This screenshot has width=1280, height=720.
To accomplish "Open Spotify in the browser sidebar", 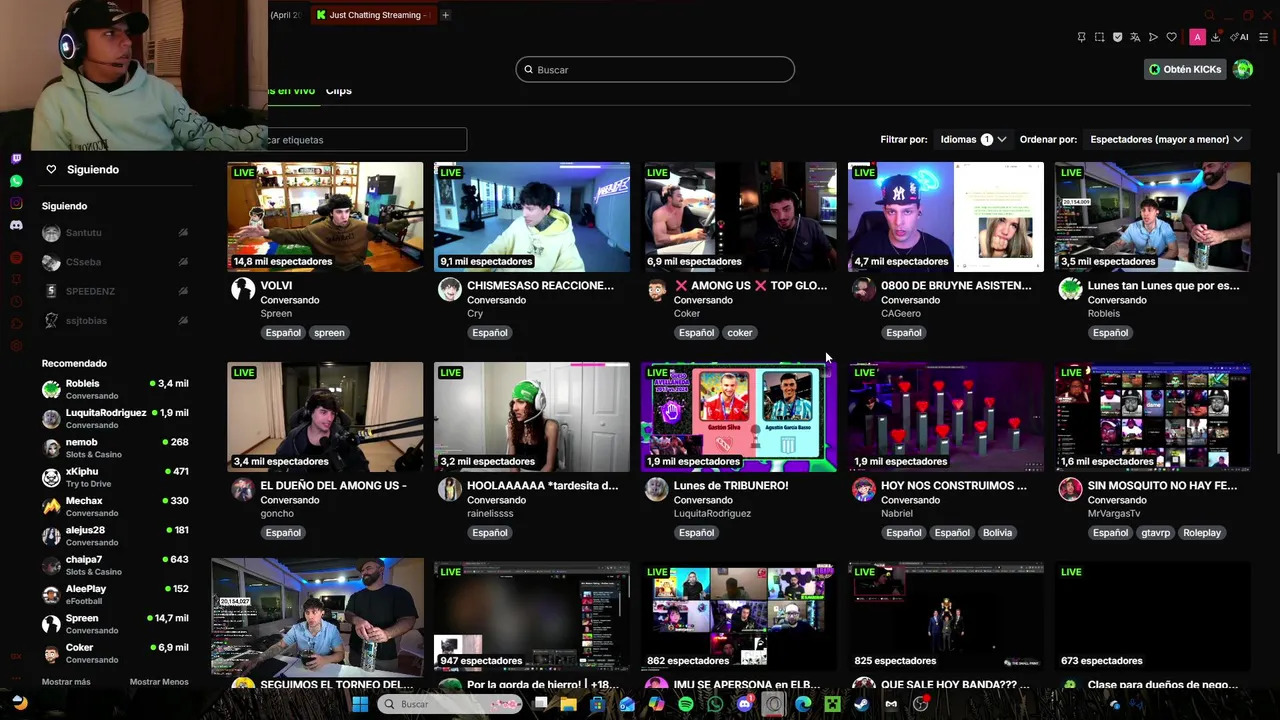I will [x=16, y=258].
